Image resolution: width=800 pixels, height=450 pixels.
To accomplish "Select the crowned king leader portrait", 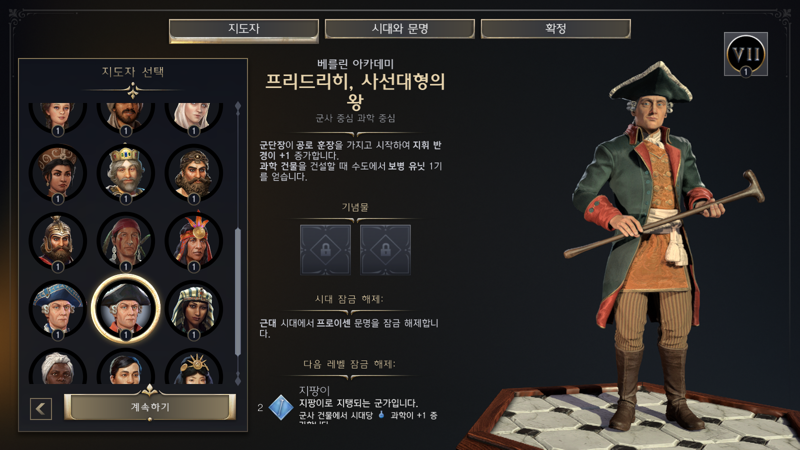I will click(126, 172).
